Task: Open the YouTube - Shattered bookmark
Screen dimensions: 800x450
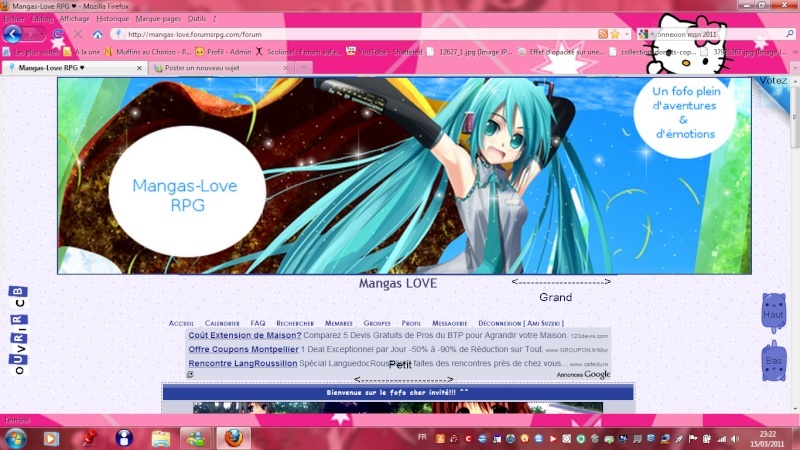Action: [384, 52]
